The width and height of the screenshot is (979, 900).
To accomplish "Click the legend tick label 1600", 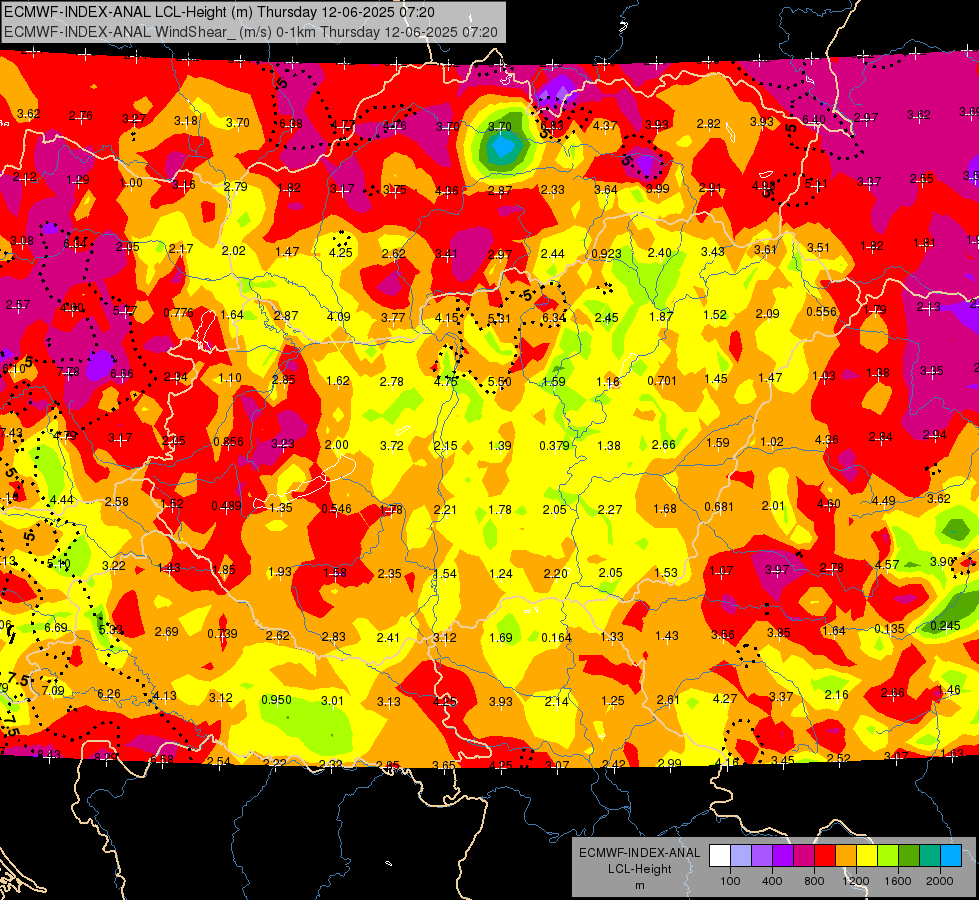I will click(898, 881).
